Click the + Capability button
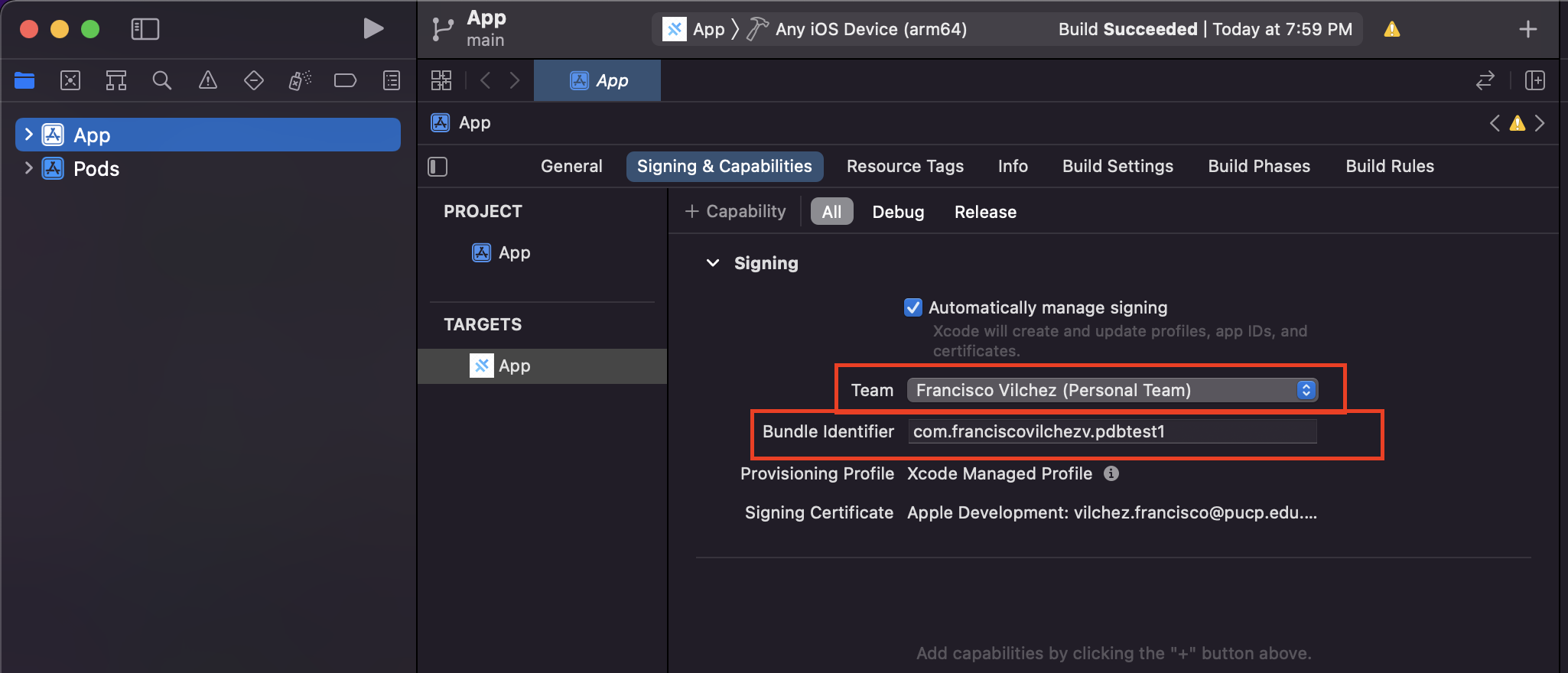The width and height of the screenshot is (1568, 673). tap(735, 212)
